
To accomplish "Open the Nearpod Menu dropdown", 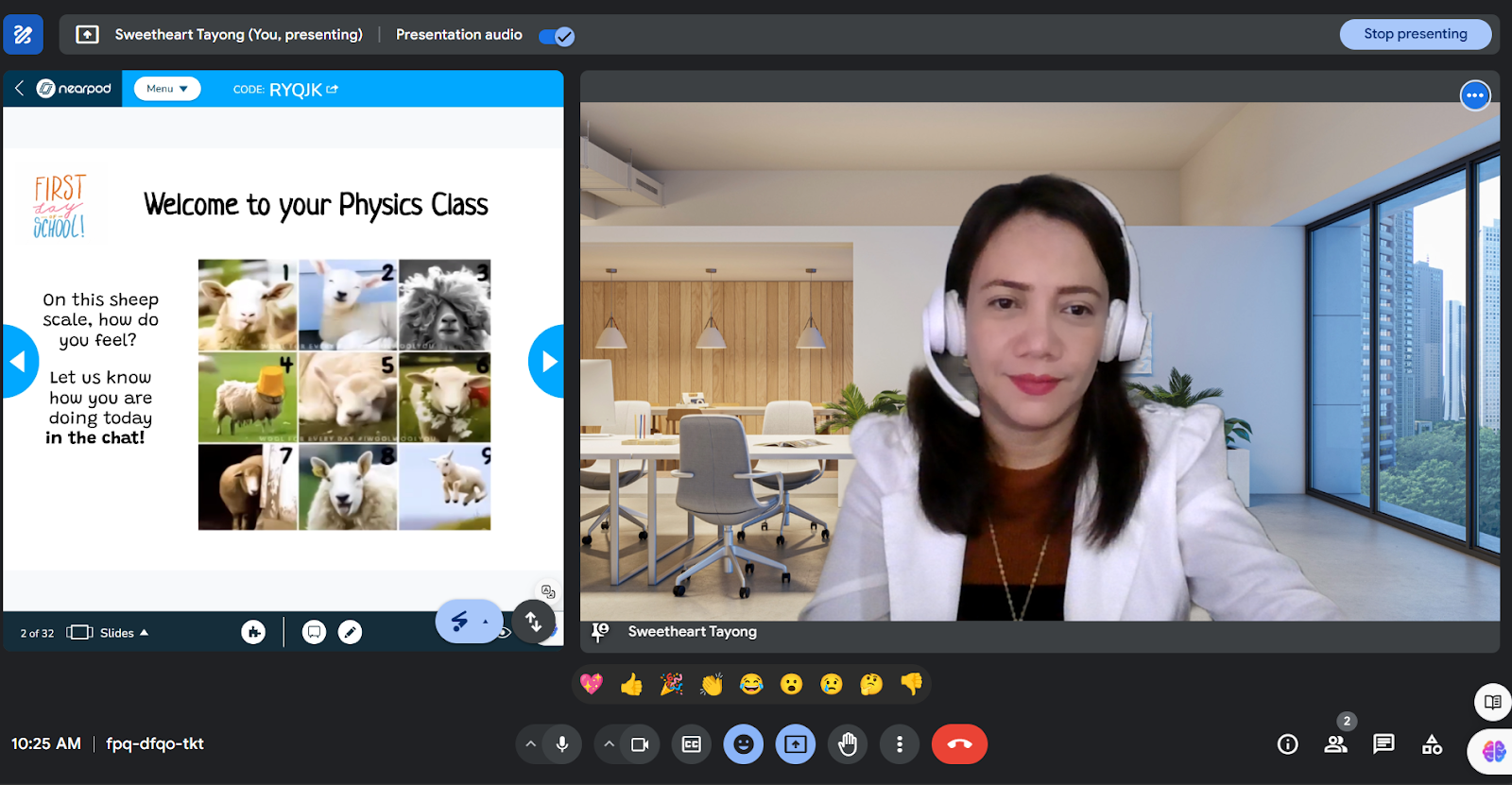I will click(167, 89).
